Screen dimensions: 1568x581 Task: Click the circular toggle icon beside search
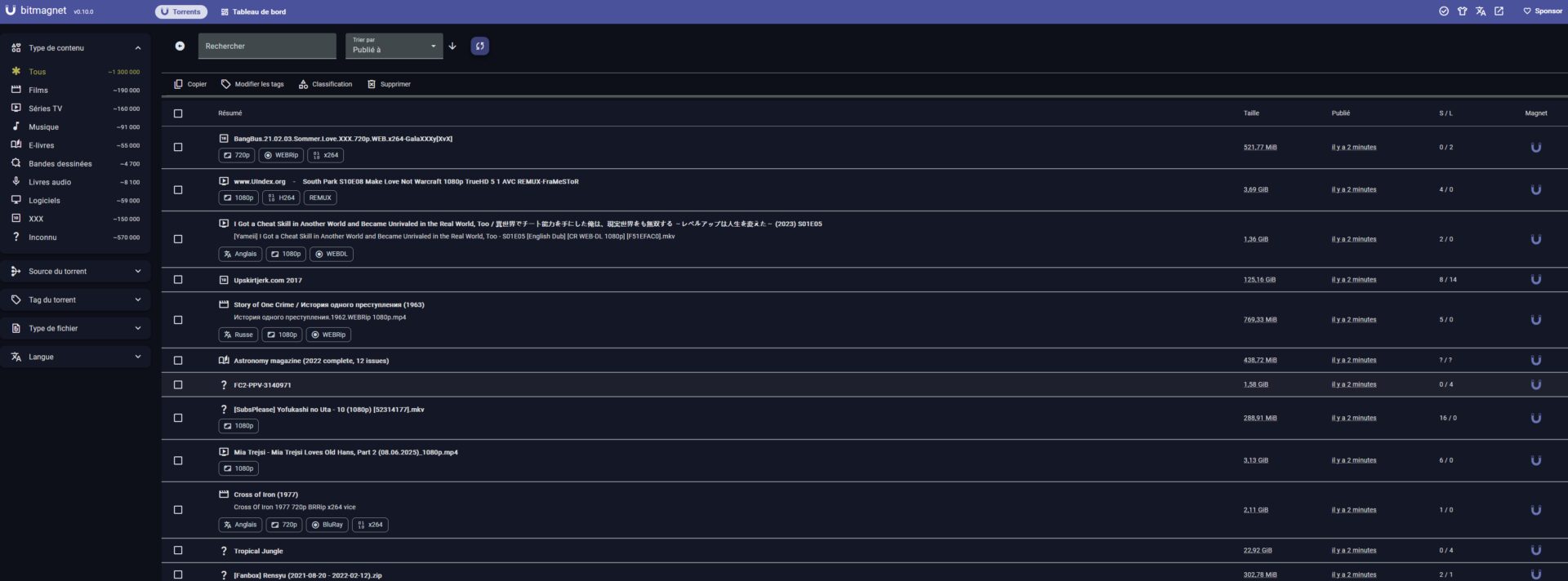tap(180, 47)
